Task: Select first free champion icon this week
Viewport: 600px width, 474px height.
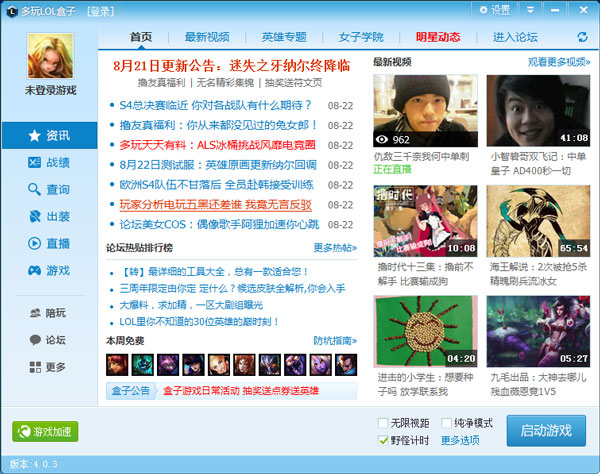Action: 117,365
